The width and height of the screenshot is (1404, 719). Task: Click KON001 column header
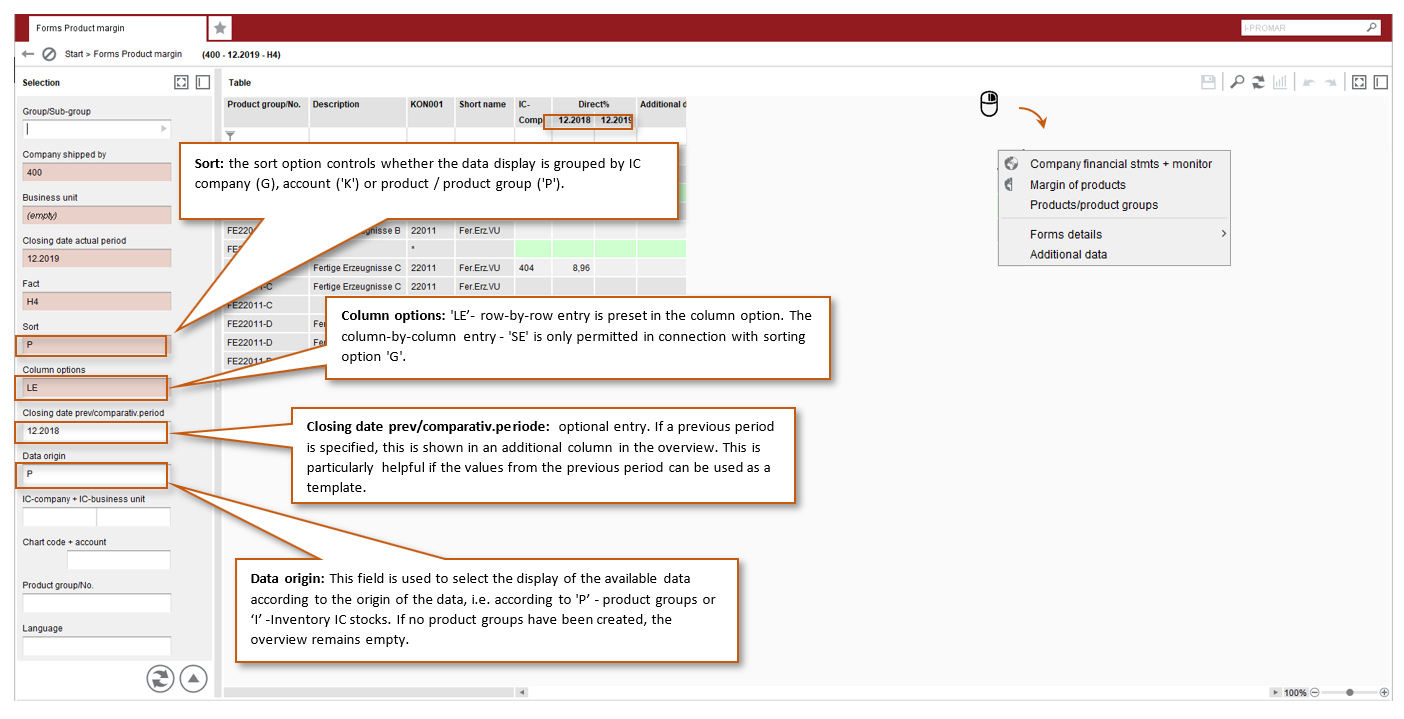pos(426,104)
